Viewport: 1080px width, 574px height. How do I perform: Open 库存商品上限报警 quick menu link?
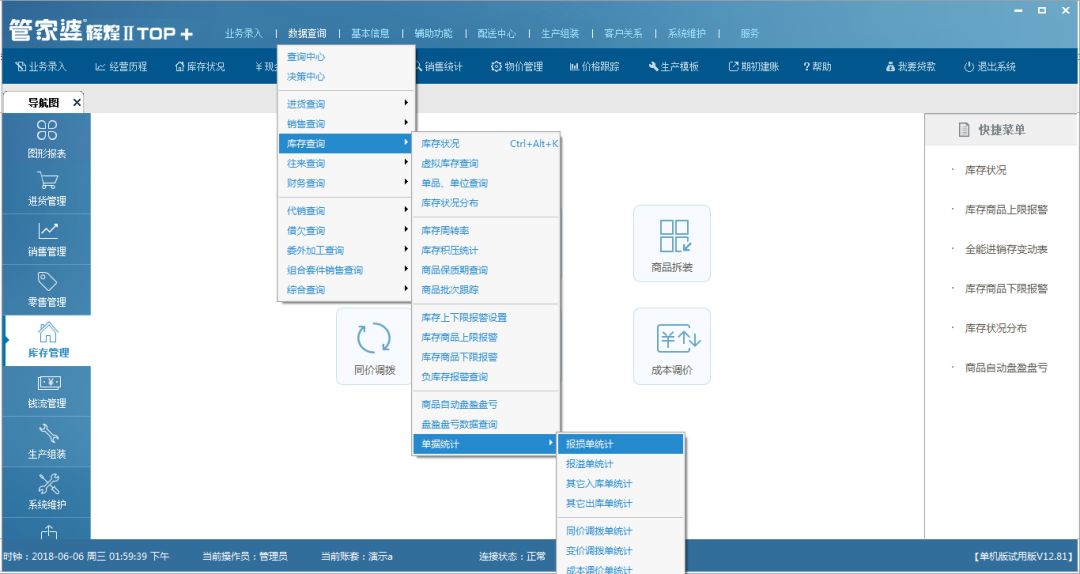click(x=1005, y=210)
